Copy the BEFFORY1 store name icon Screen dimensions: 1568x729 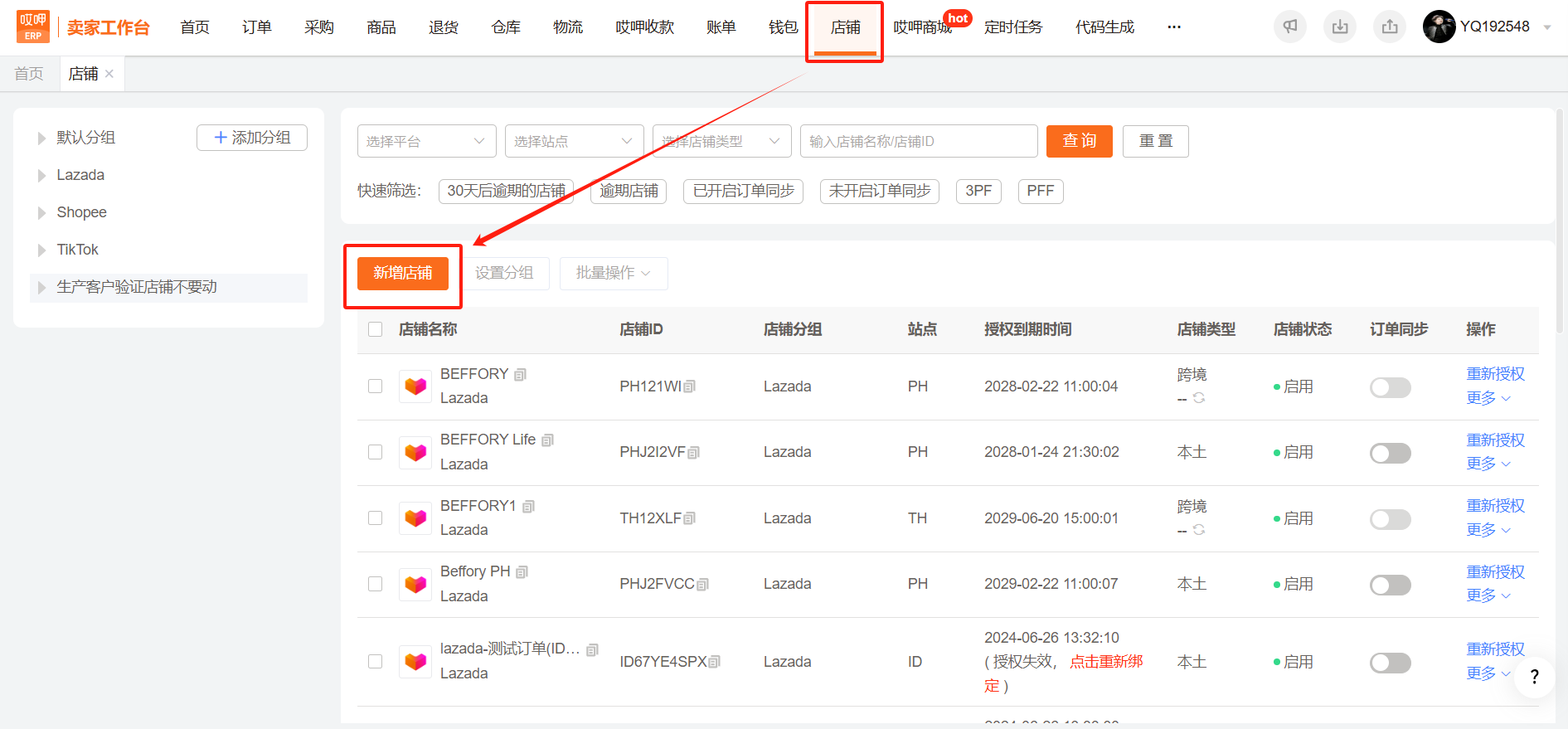[529, 507]
